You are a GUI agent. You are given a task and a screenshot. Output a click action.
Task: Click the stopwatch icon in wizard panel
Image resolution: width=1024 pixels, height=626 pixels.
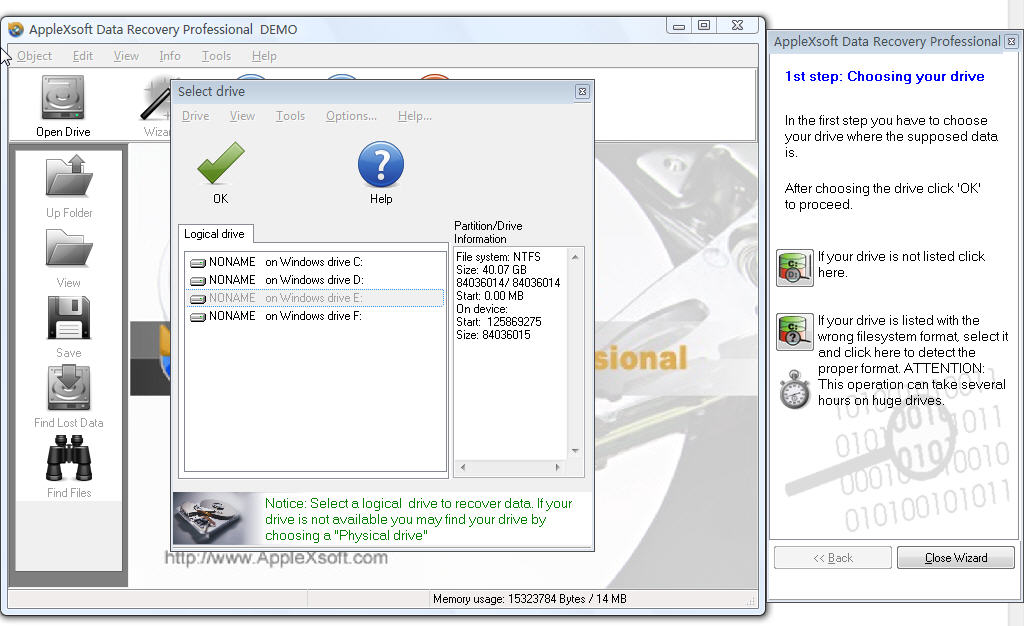(795, 390)
